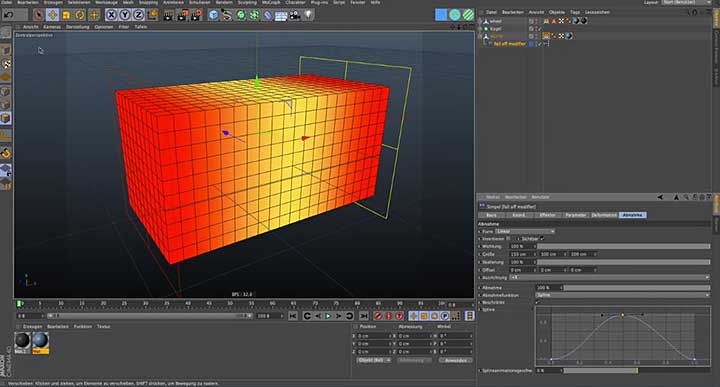720x387 pixels.
Task: Go to the start of the animation
Action: [292, 316]
